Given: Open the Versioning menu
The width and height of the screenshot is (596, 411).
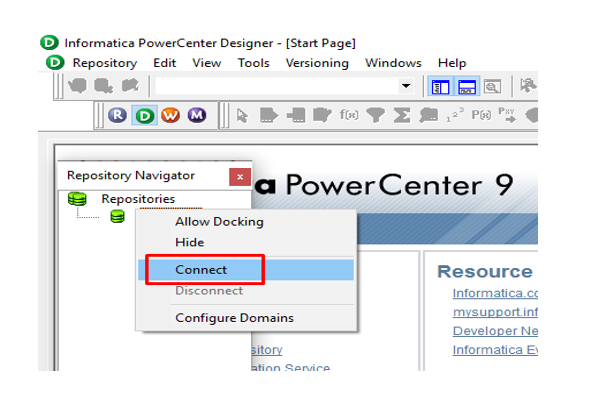Looking at the screenshot, I should [317, 63].
